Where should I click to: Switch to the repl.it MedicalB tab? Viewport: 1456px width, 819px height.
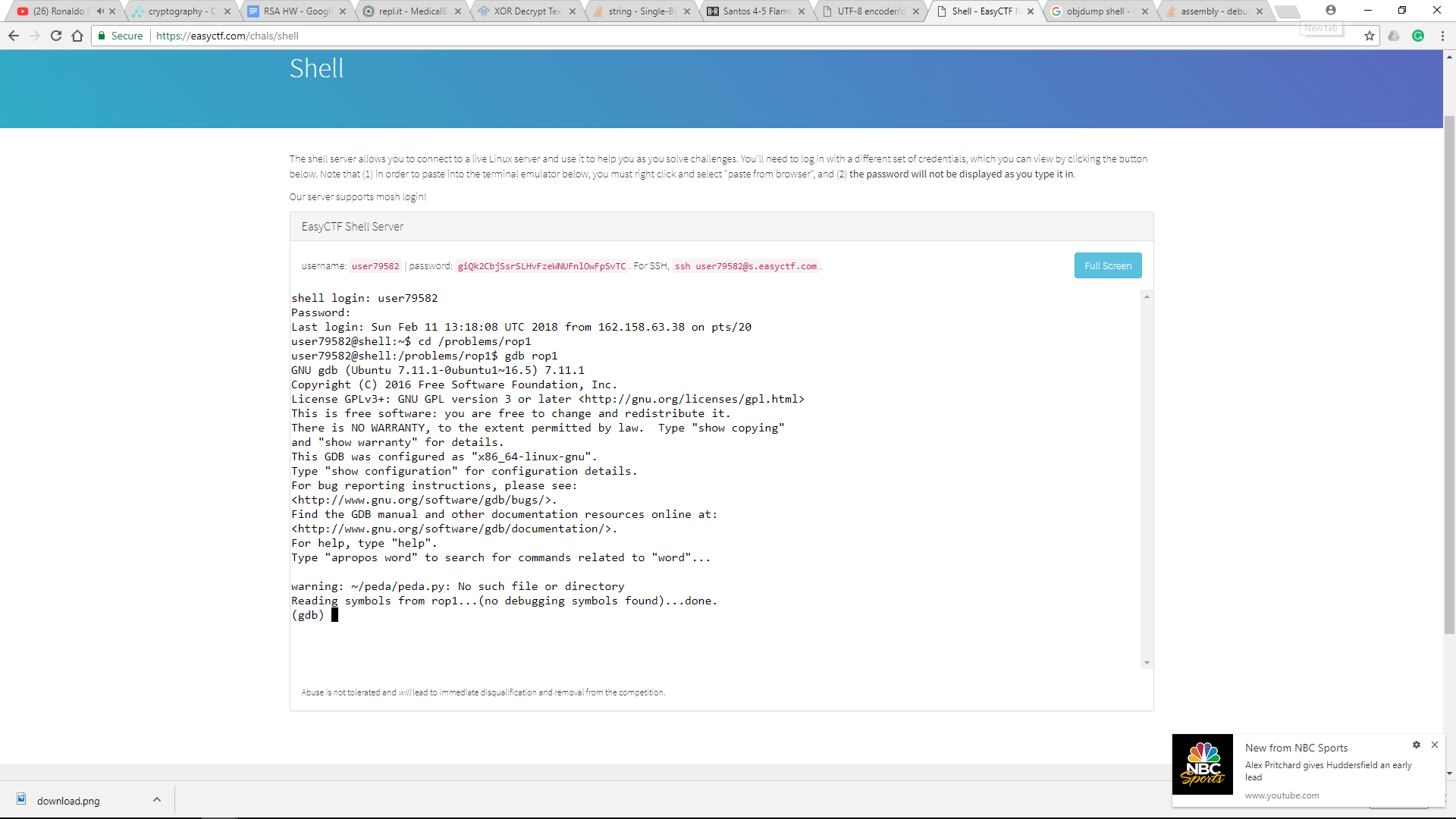pyautogui.click(x=413, y=11)
